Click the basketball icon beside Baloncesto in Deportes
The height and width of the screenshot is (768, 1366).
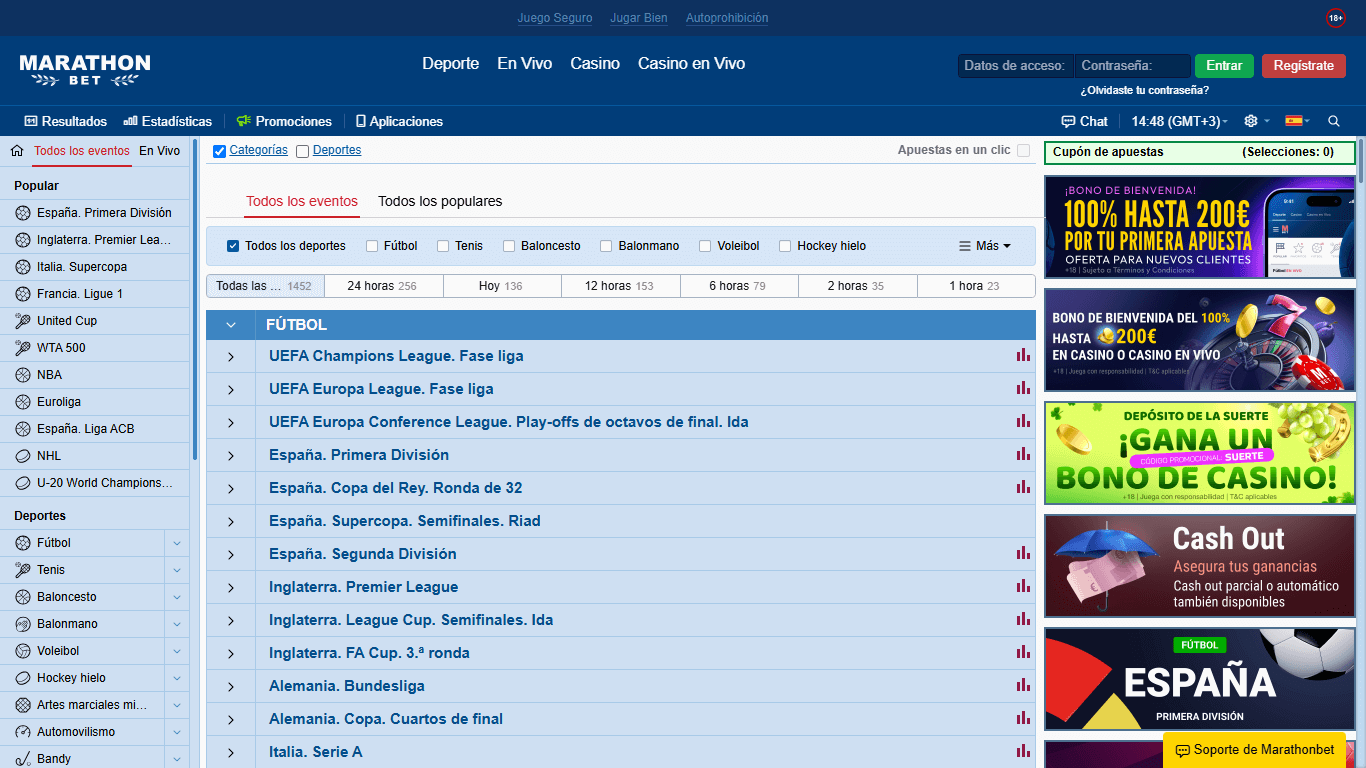click(x=23, y=597)
